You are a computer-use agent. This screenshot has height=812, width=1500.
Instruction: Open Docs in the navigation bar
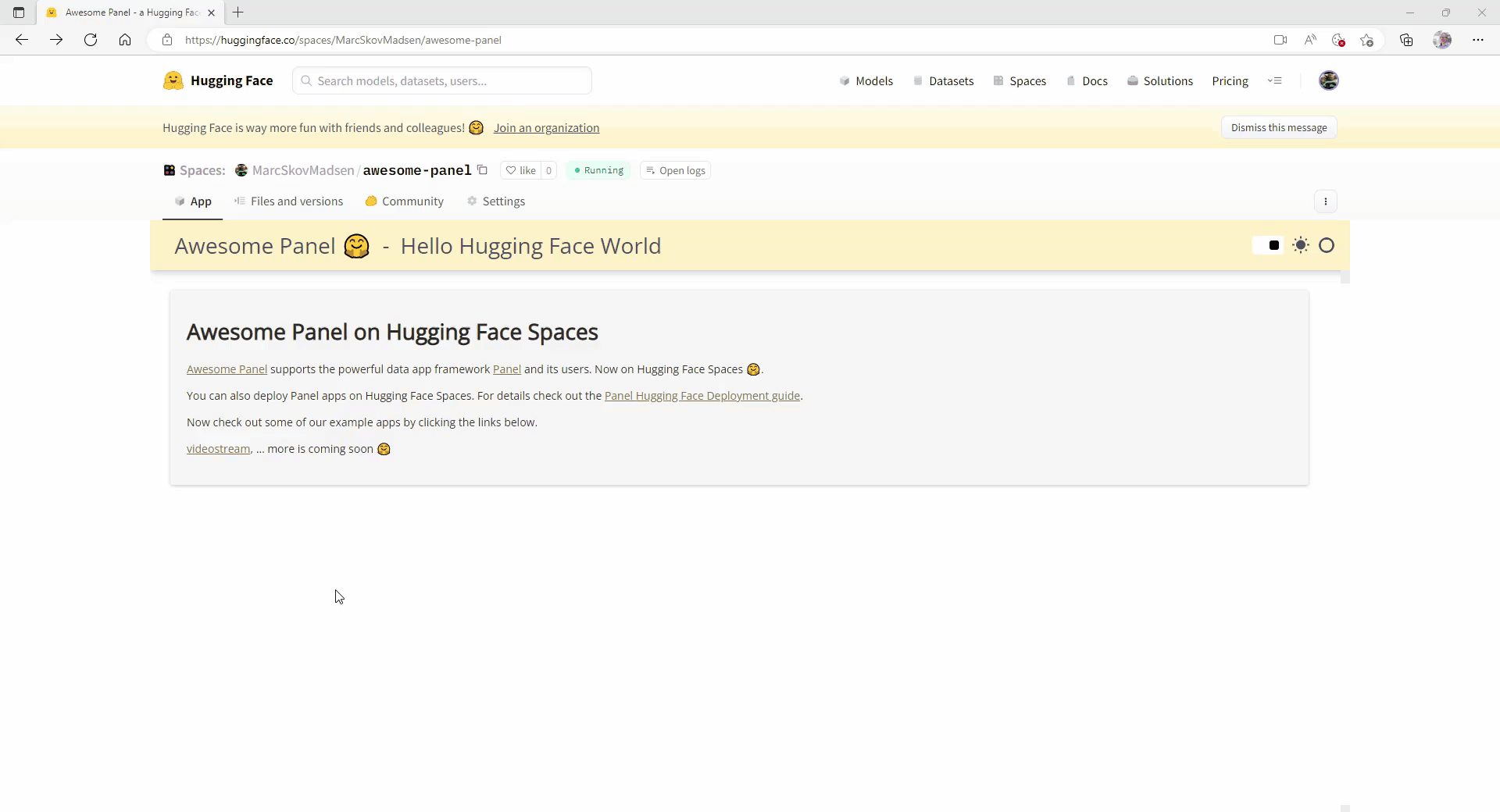[x=1087, y=81]
